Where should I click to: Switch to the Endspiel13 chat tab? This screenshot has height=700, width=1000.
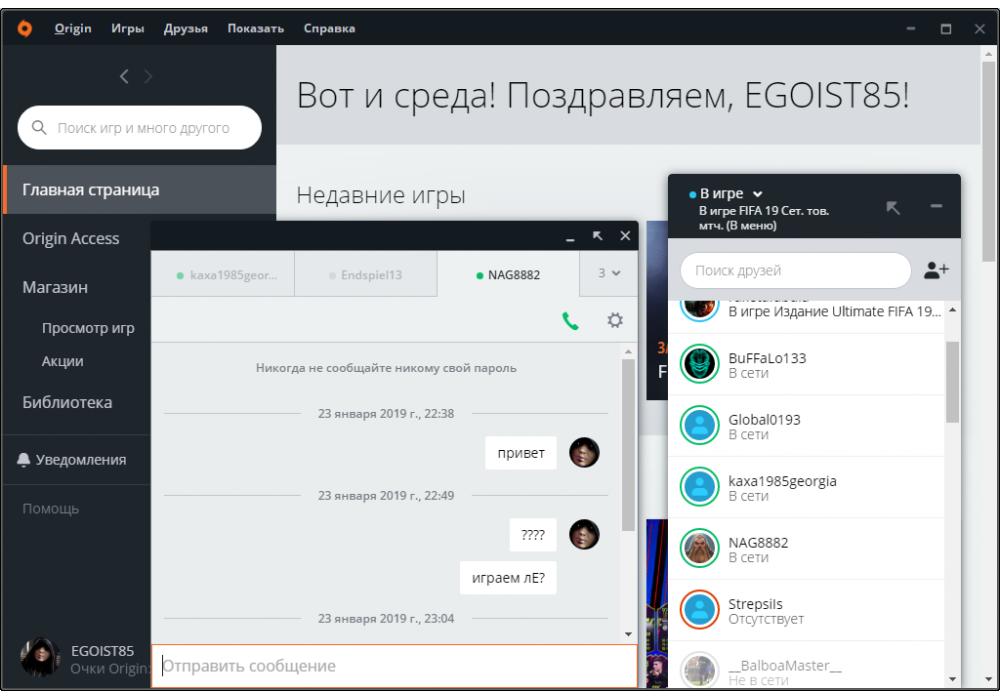pos(365,275)
